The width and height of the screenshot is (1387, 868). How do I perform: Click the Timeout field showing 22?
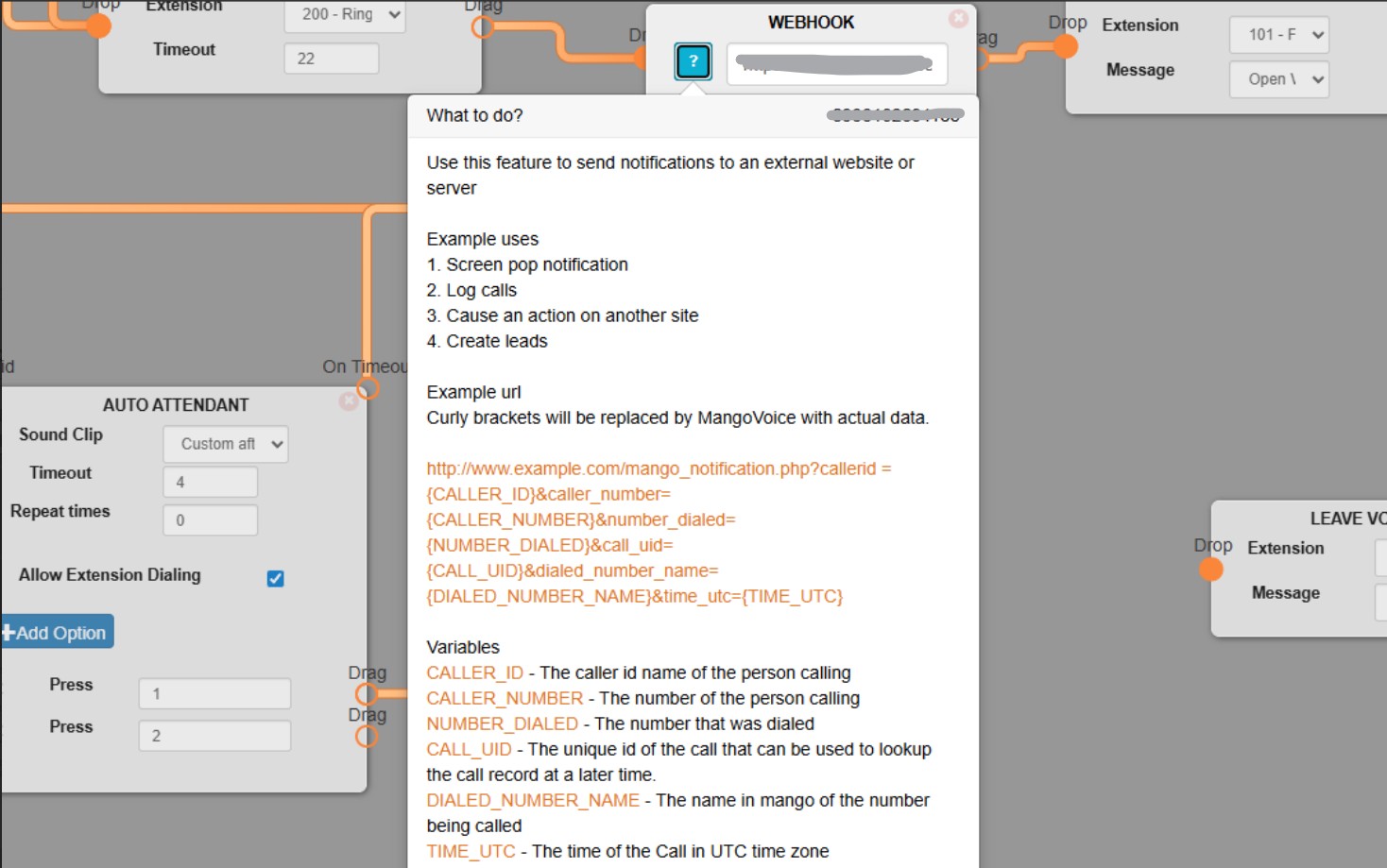(x=331, y=59)
